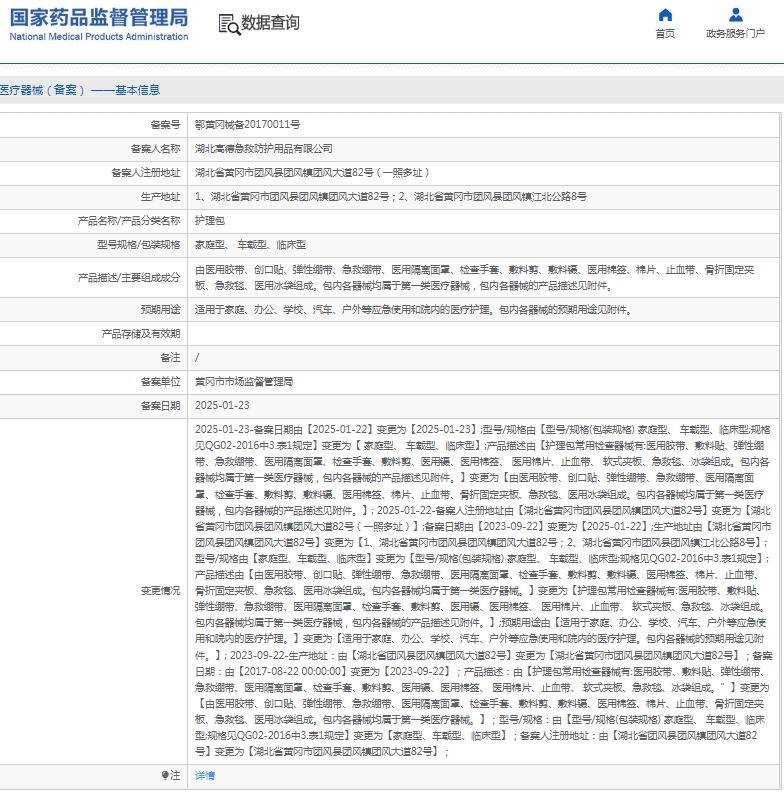Click the 数据查询 heading text
The height and width of the screenshot is (794, 784).
tap(270, 23)
